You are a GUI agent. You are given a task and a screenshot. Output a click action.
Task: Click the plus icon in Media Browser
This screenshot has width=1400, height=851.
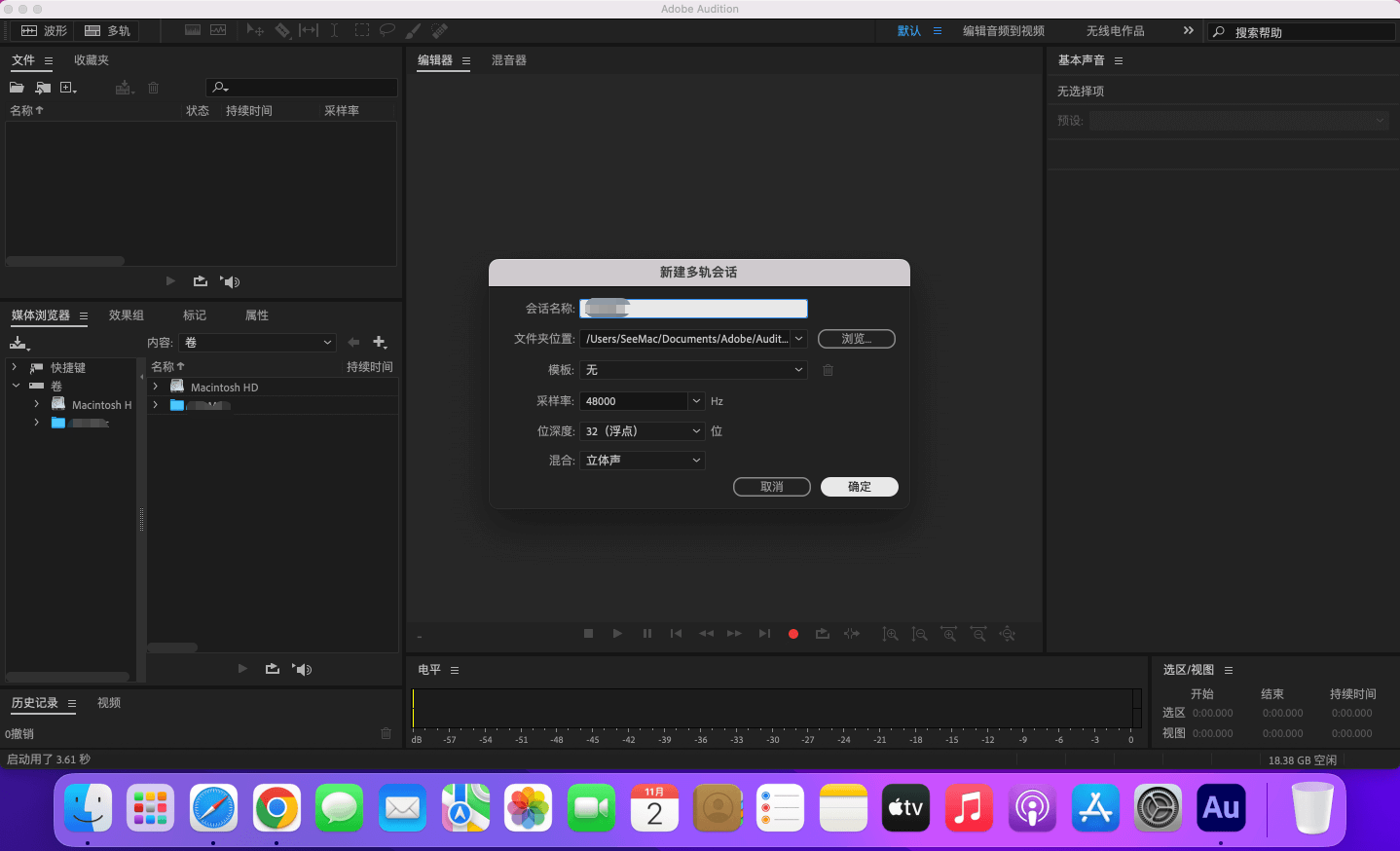380,343
